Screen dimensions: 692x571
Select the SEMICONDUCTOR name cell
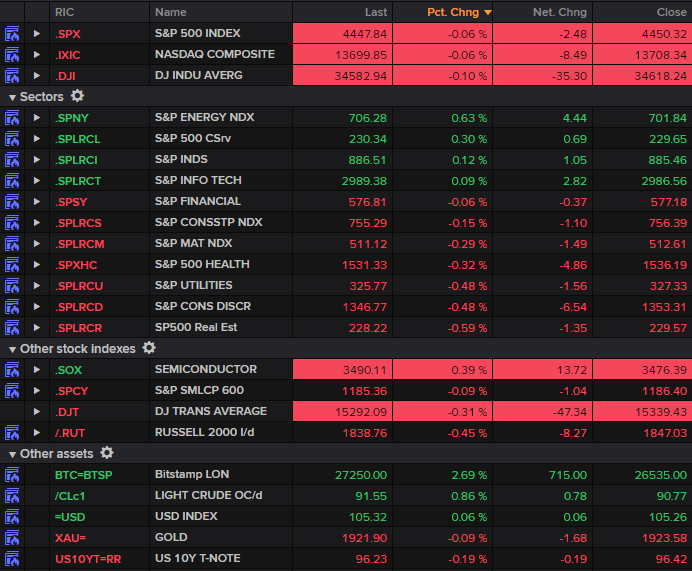click(221, 370)
